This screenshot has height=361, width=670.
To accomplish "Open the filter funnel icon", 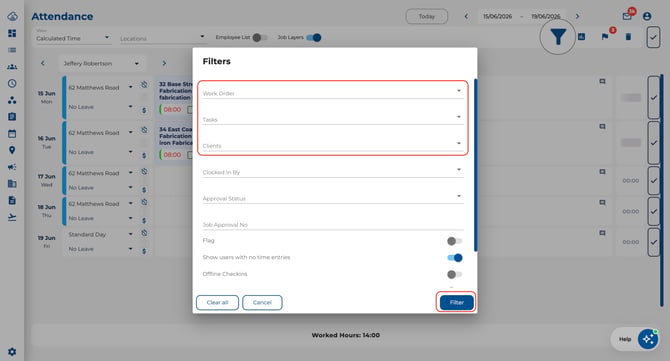I will tap(558, 37).
